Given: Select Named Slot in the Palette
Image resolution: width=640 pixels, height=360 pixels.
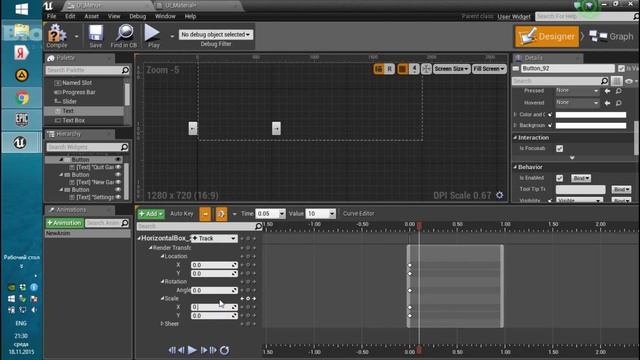Looking at the screenshot, I should click(x=77, y=83).
